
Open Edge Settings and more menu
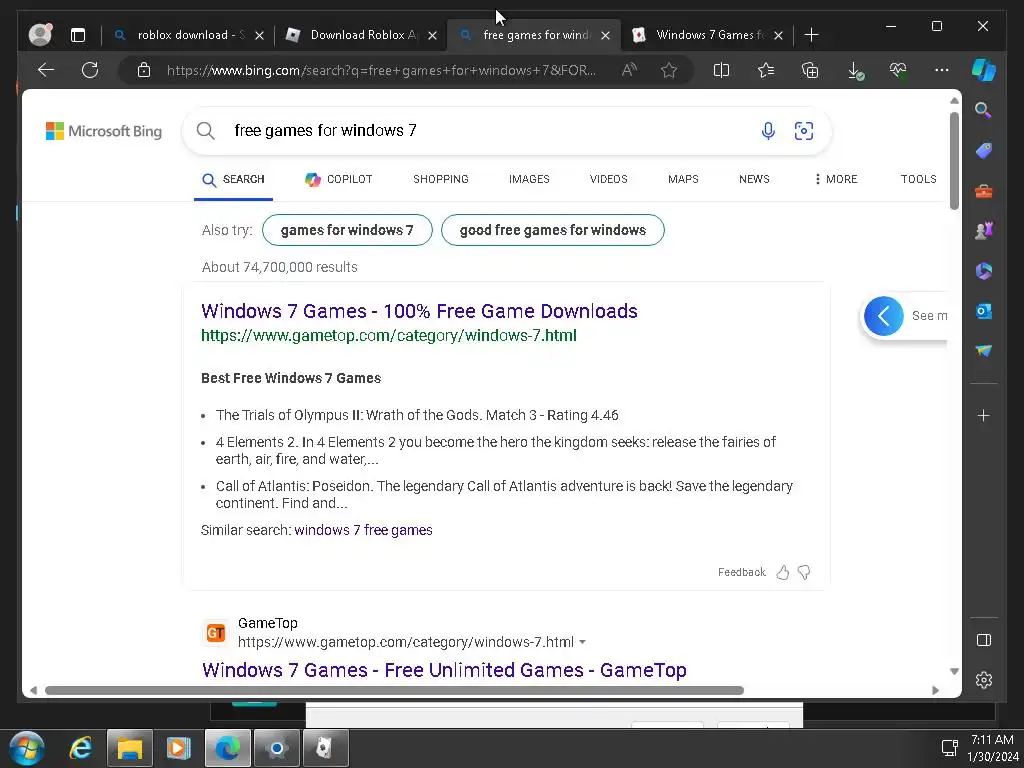pyautogui.click(x=942, y=70)
